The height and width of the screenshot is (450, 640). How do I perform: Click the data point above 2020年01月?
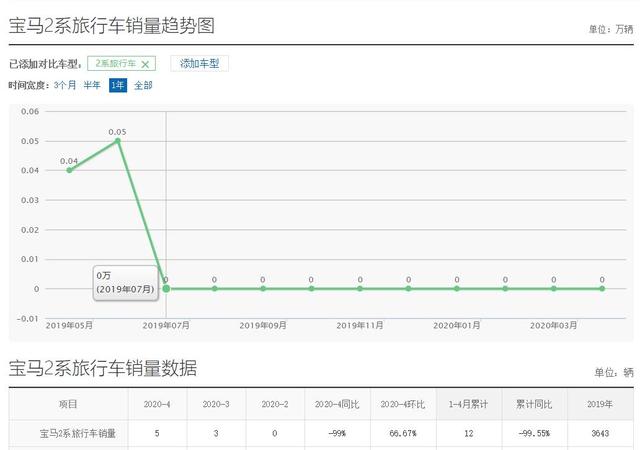click(457, 288)
